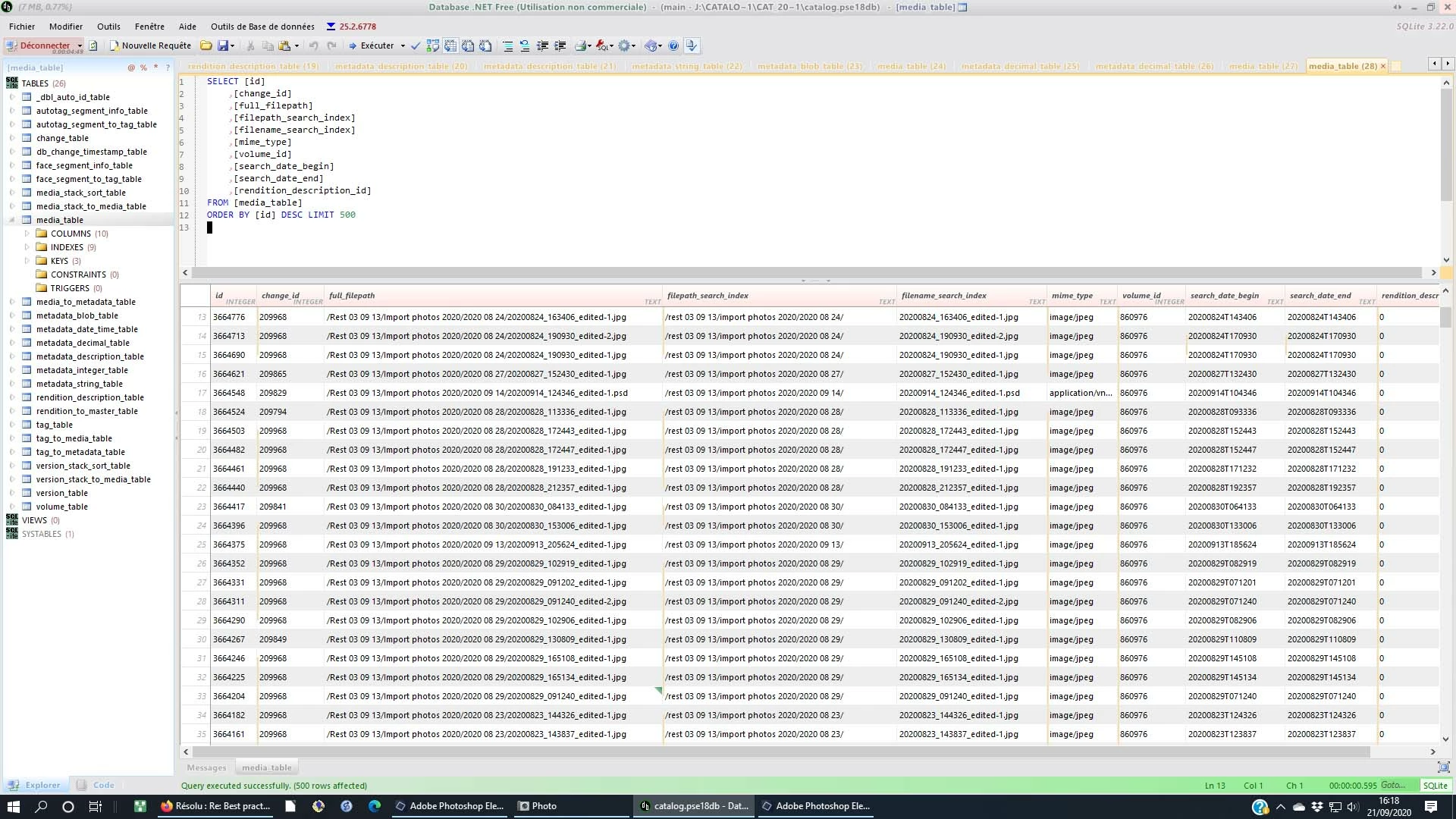This screenshot has height=819, width=1456.
Task: Click Nouvelle Requête button
Action: coord(150,45)
